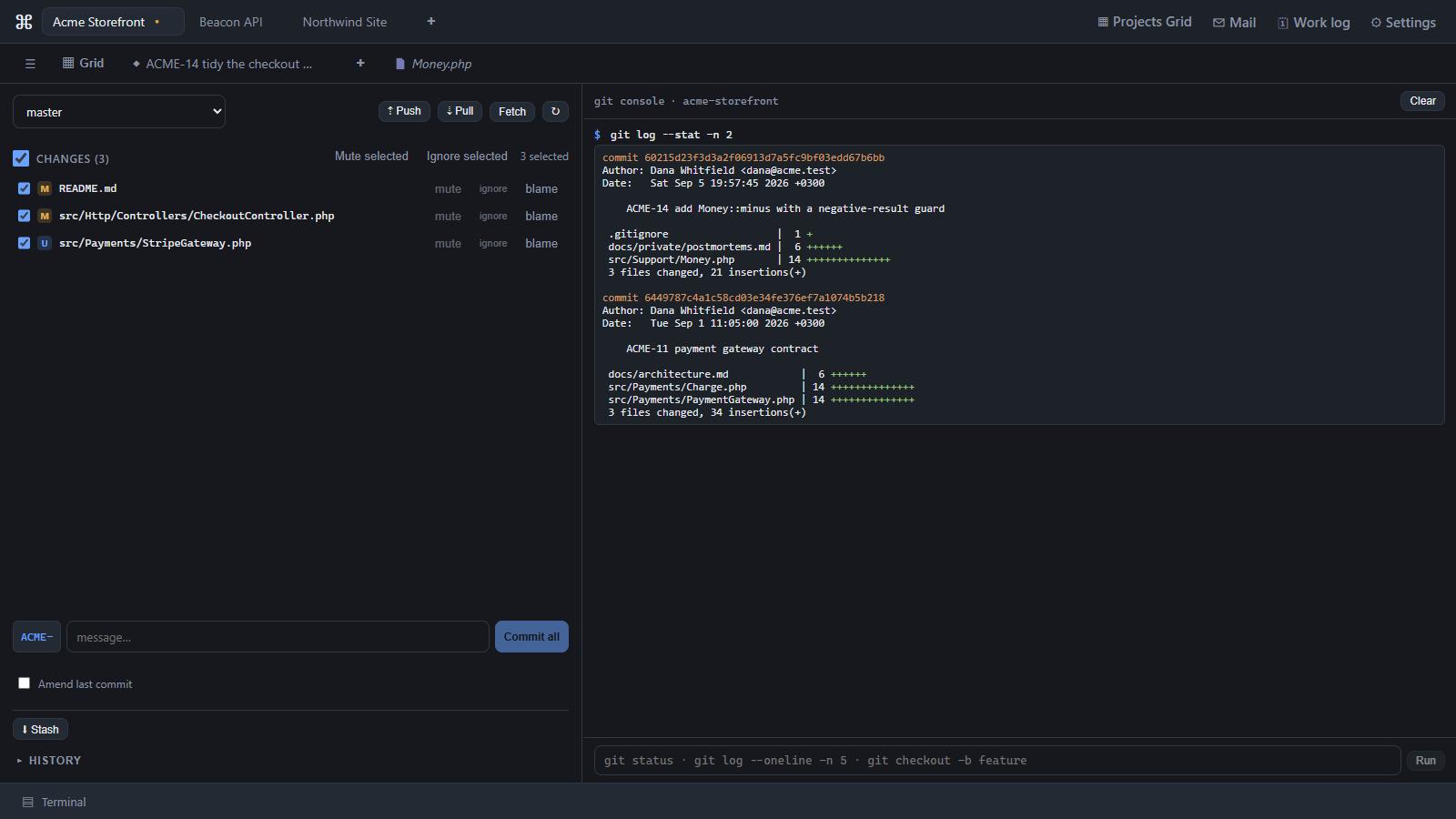Open the Projects Grid
This screenshot has width=1456, height=819.
coord(1145,22)
